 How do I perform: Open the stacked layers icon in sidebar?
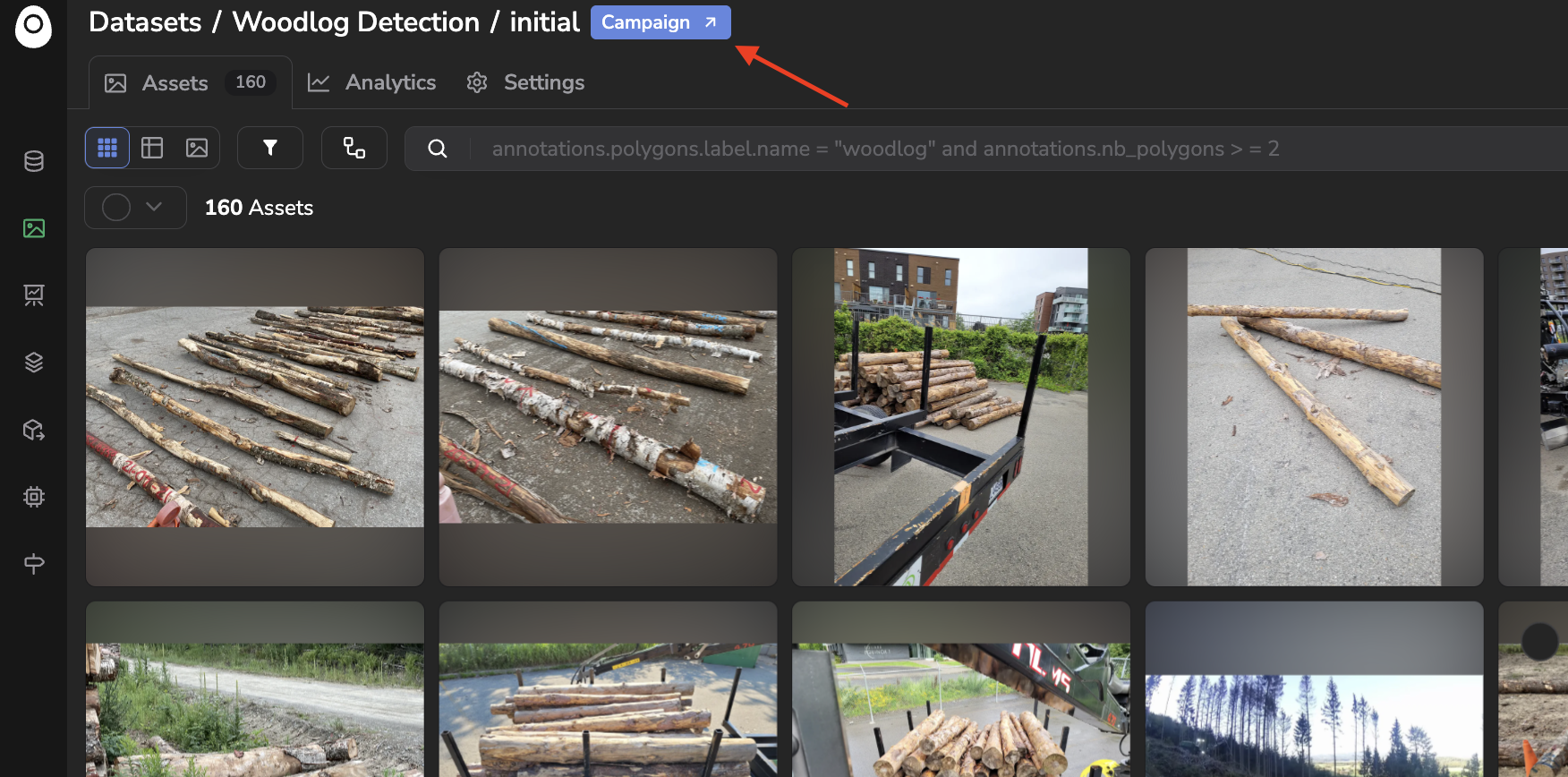point(34,363)
